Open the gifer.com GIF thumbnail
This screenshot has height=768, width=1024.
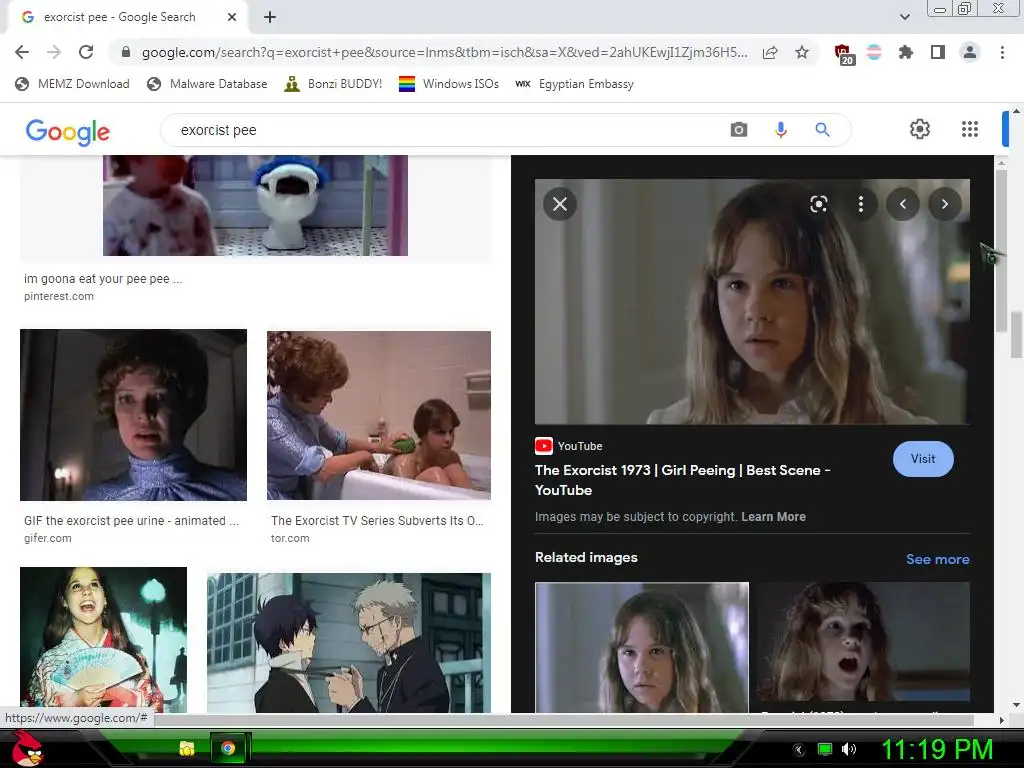(x=133, y=415)
